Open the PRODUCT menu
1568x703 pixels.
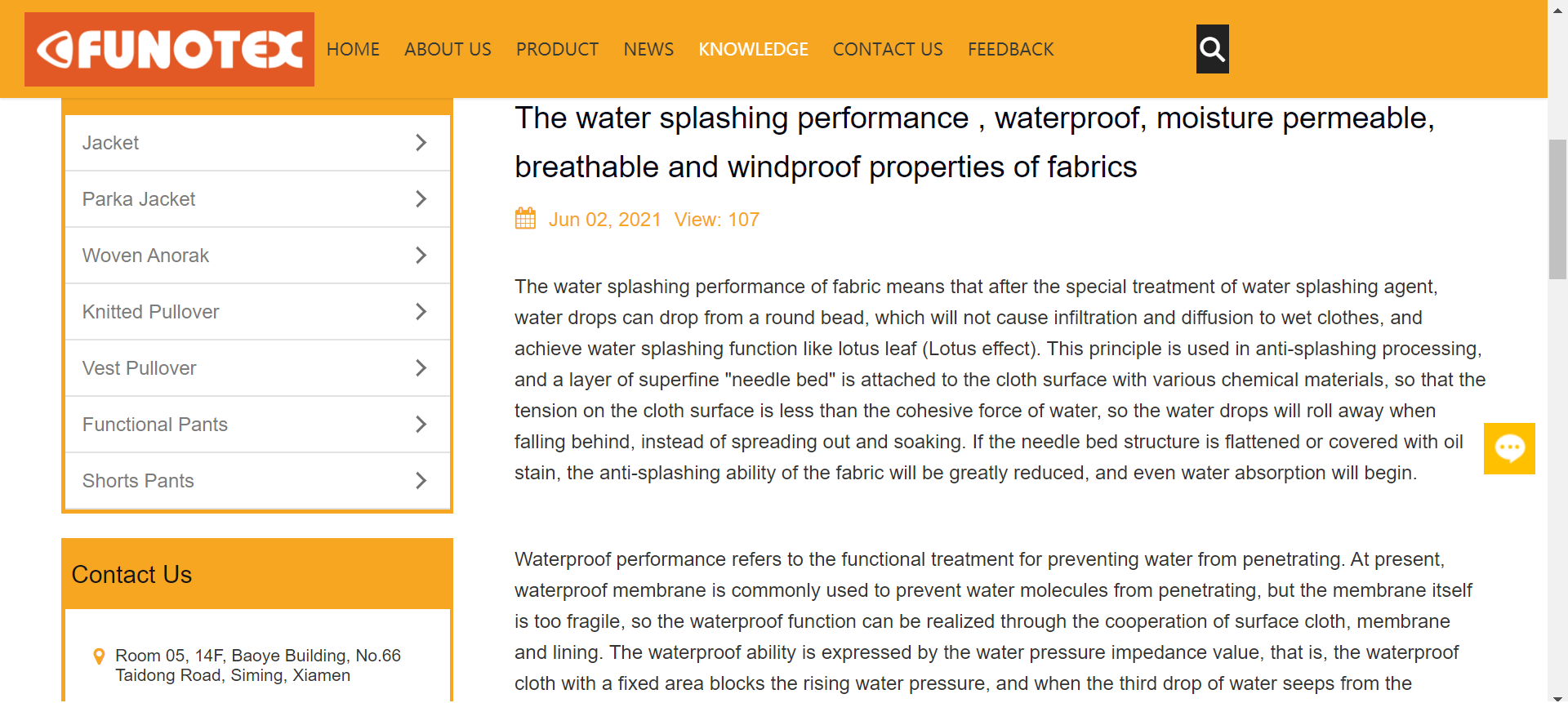557,49
